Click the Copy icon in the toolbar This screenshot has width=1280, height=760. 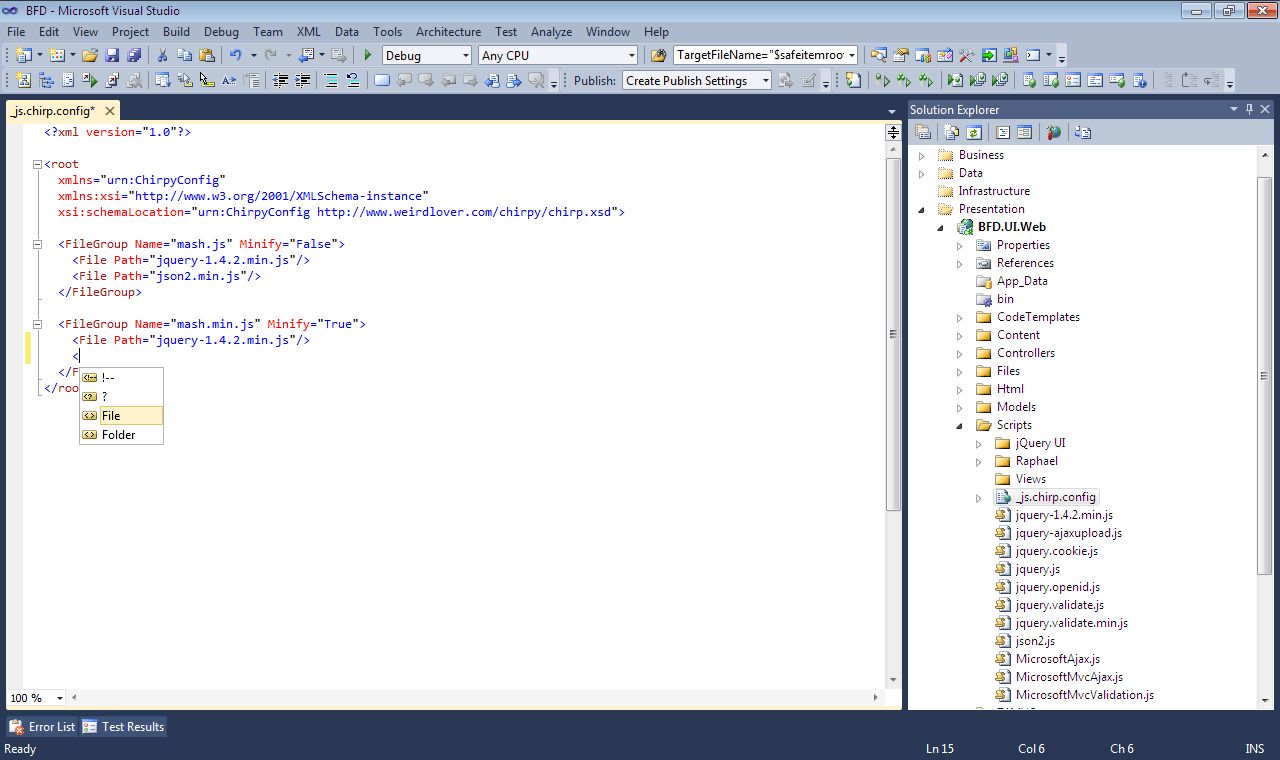(x=185, y=55)
